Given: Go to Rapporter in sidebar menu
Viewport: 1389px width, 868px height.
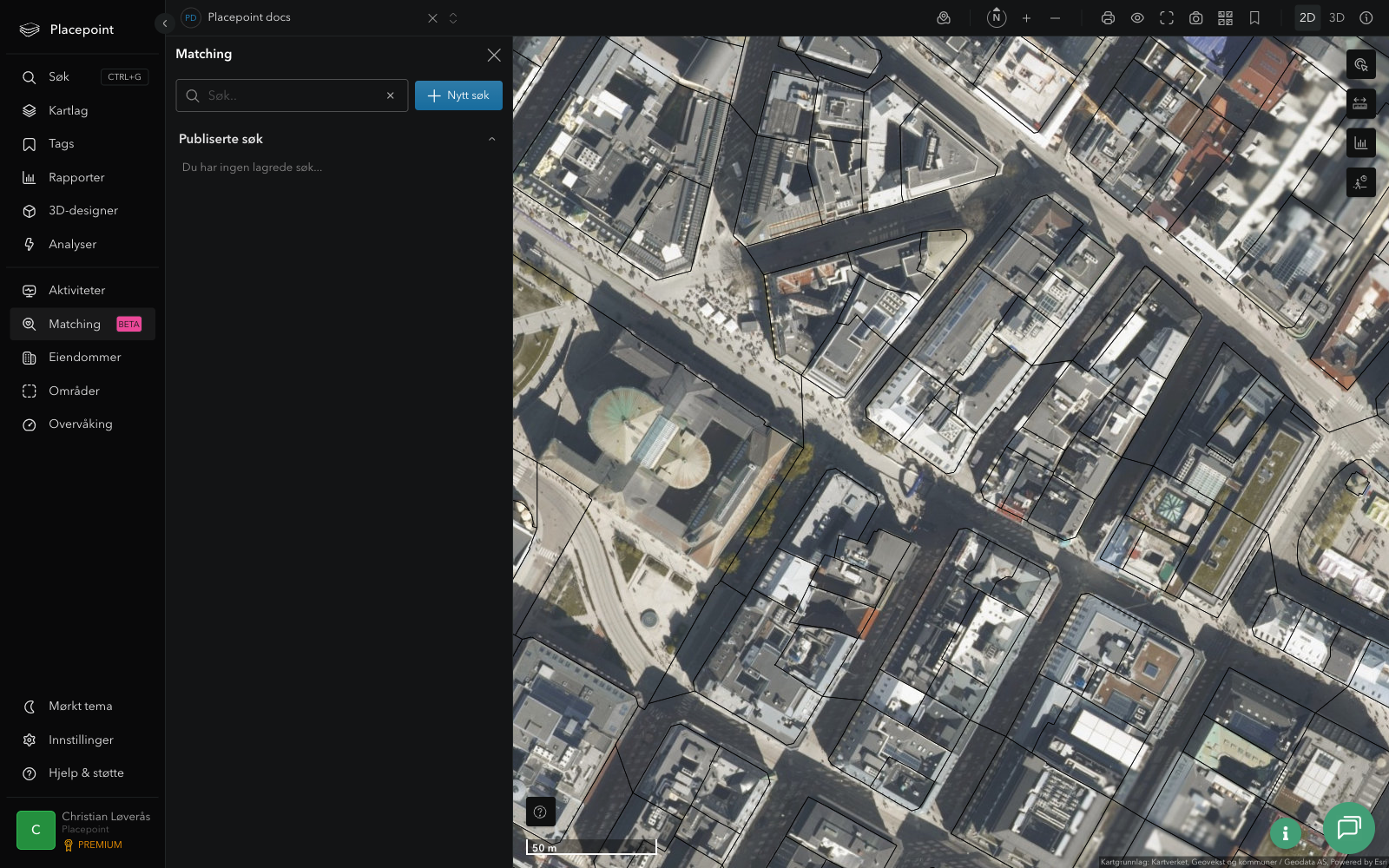Looking at the screenshot, I should [76, 178].
